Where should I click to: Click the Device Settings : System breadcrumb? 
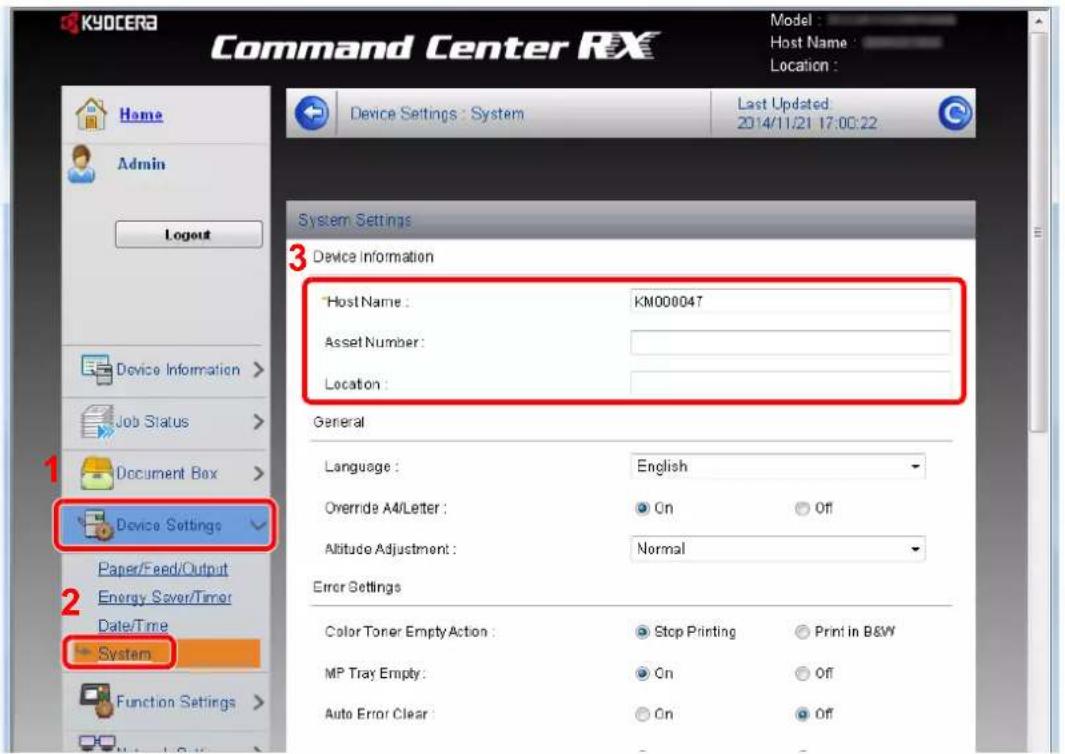click(437, 113)
